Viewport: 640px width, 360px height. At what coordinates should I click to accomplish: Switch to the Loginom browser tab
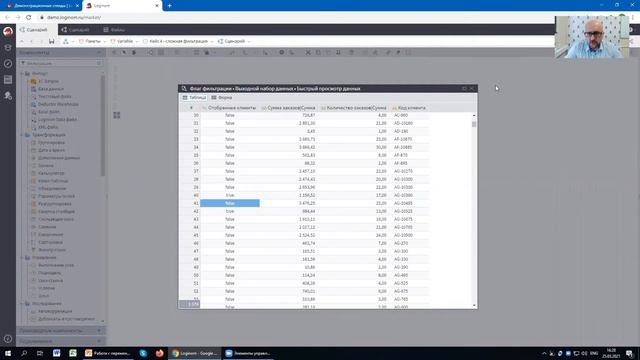(x=122, y=6)
